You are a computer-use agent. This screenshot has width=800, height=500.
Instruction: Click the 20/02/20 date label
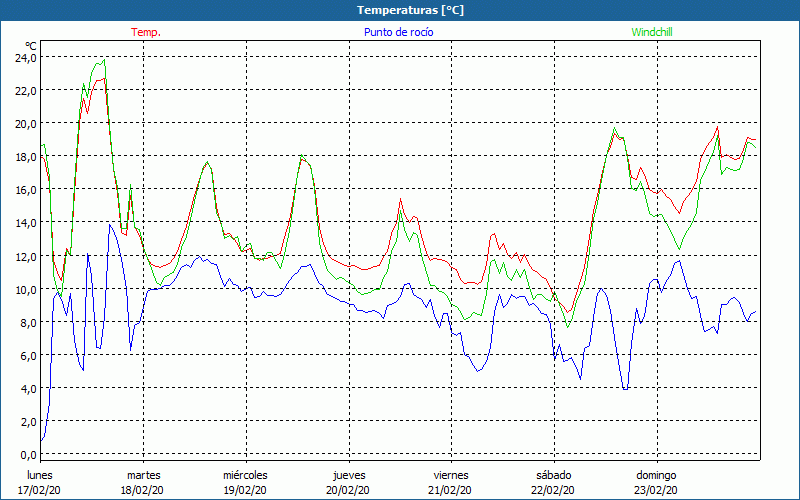coord(348,490)
